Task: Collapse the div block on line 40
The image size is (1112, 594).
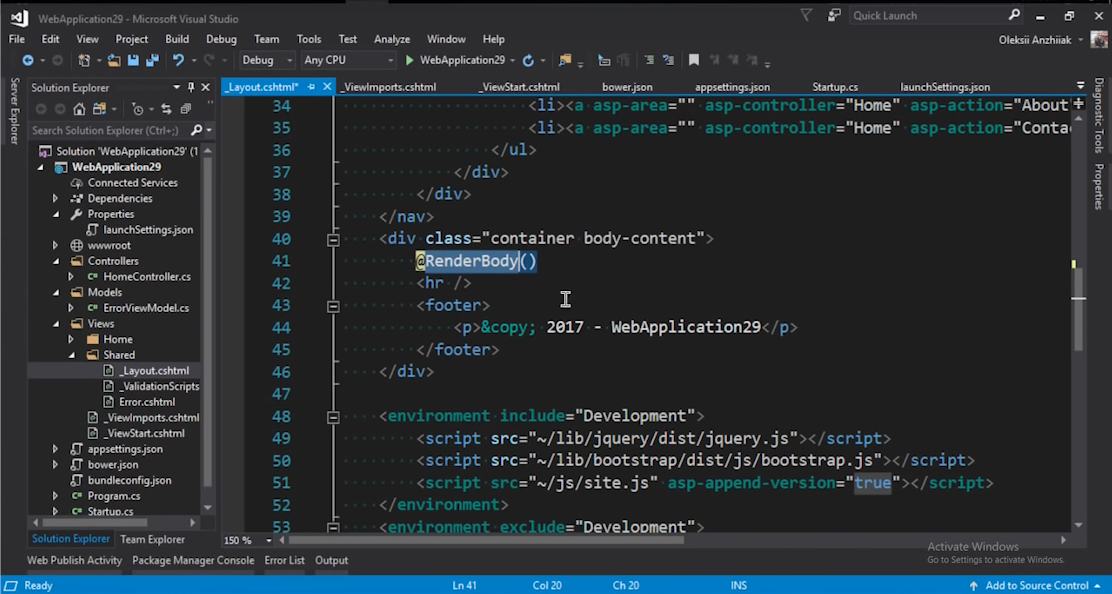Action: click(333, 240)
